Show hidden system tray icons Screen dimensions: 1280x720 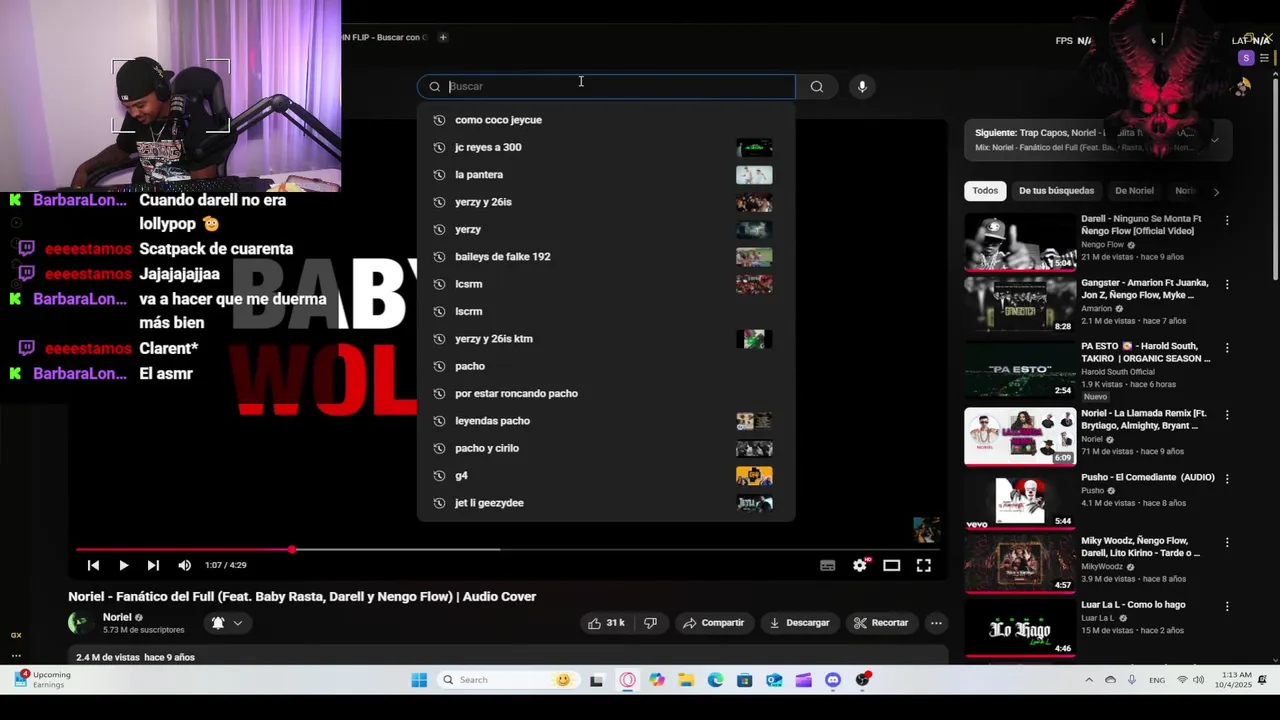(x=1089, y=680)
